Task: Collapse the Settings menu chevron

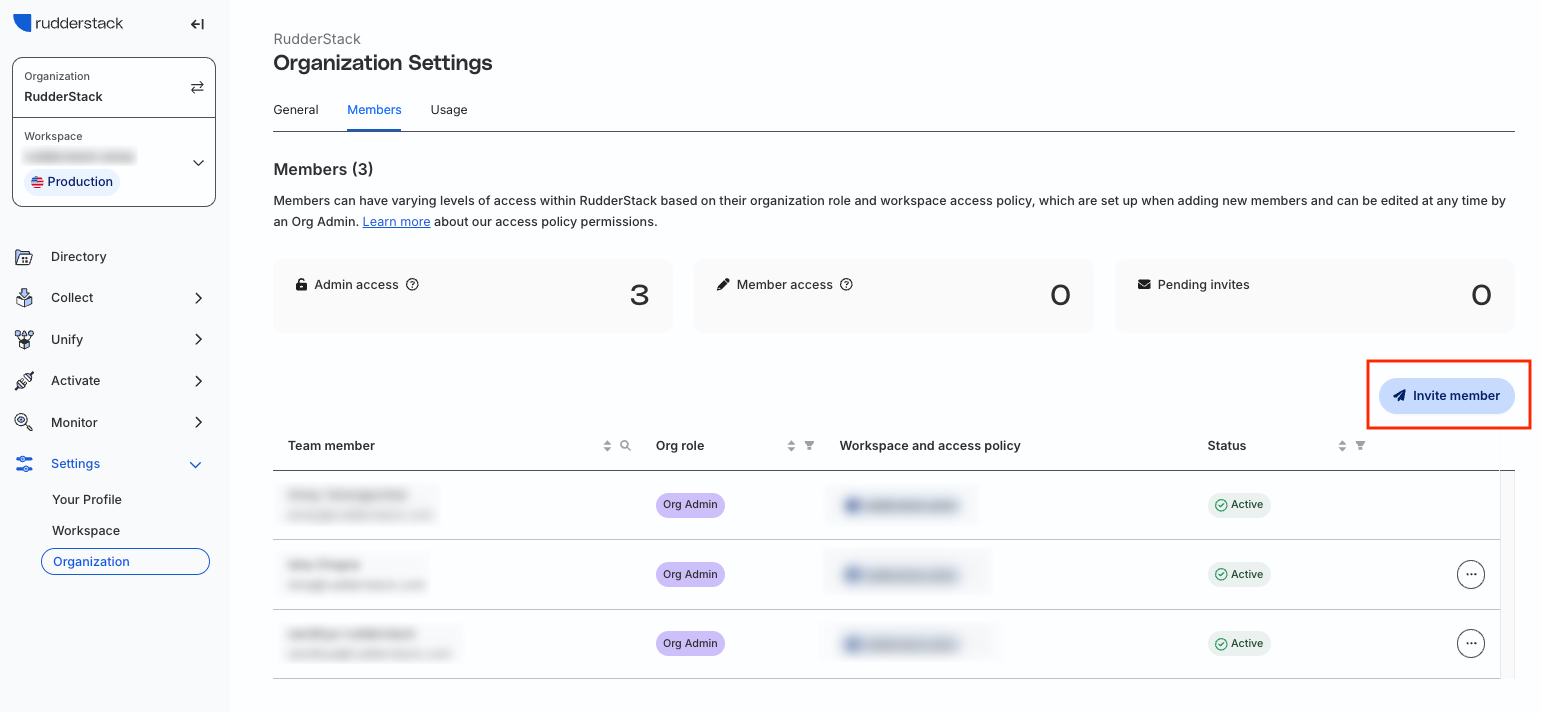Action: click(x=196, y=465)
